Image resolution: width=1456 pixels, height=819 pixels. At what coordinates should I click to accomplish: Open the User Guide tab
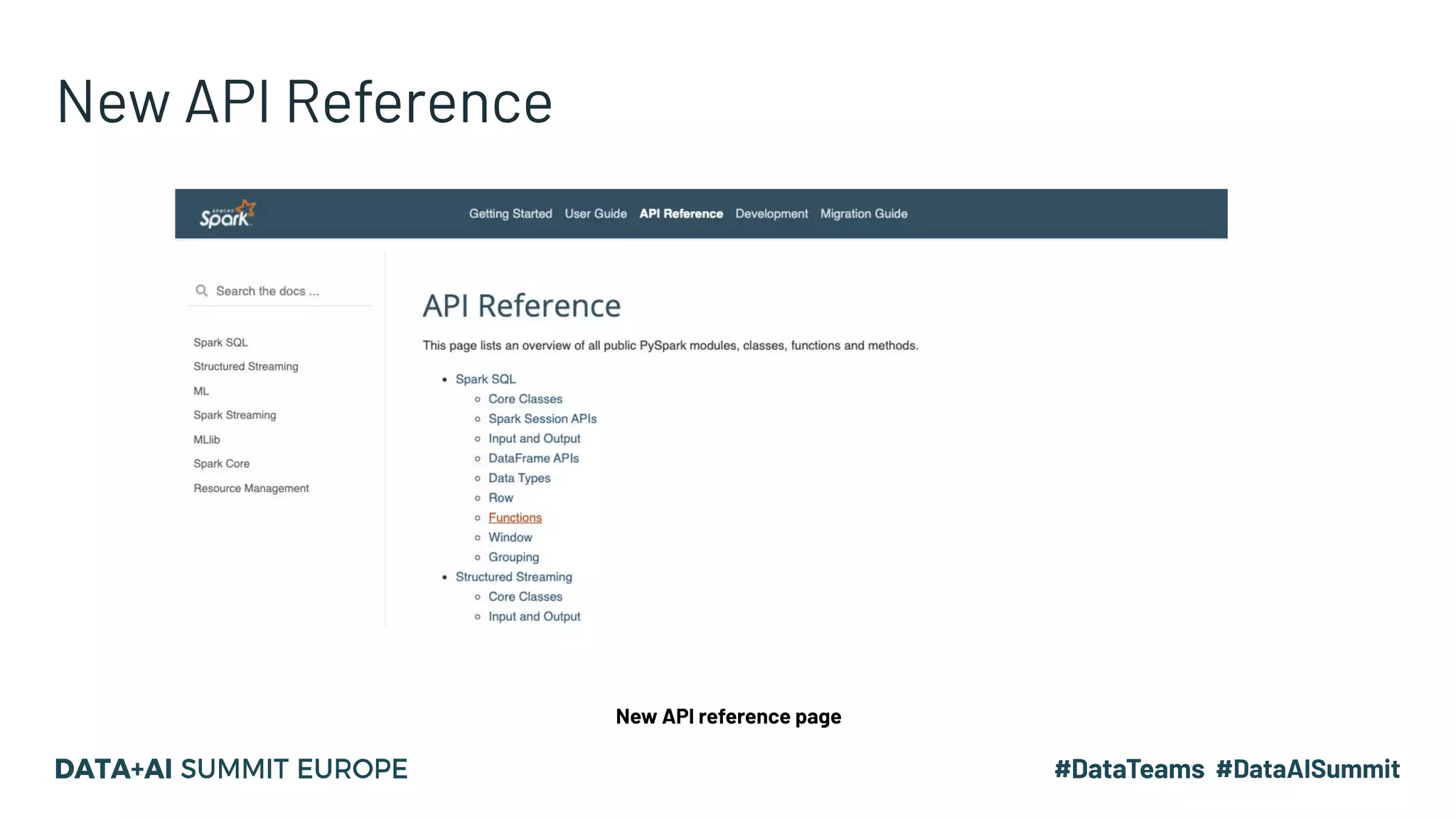pos(596,213)
